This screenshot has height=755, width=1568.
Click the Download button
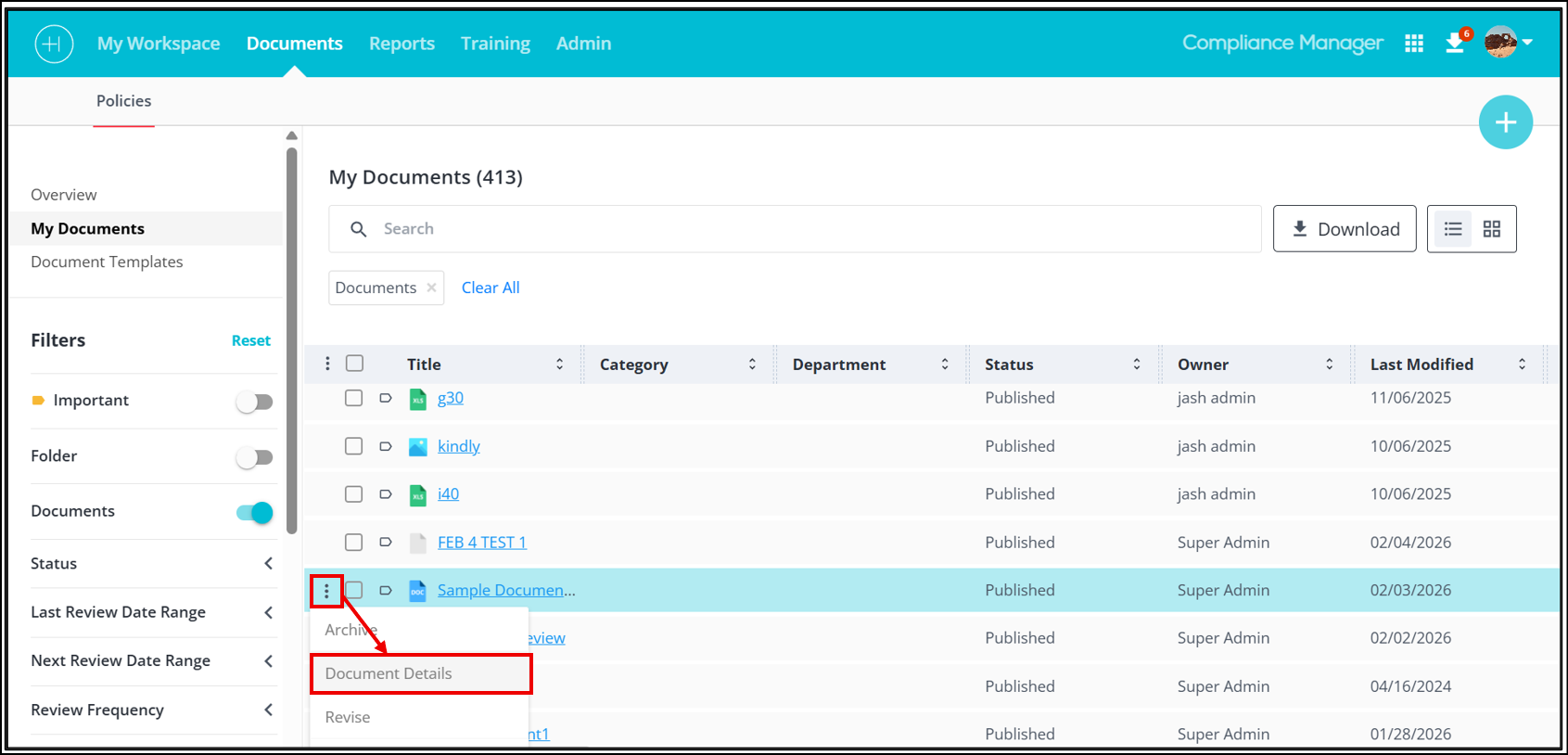pyautogui.click(x=1345, y=229)
